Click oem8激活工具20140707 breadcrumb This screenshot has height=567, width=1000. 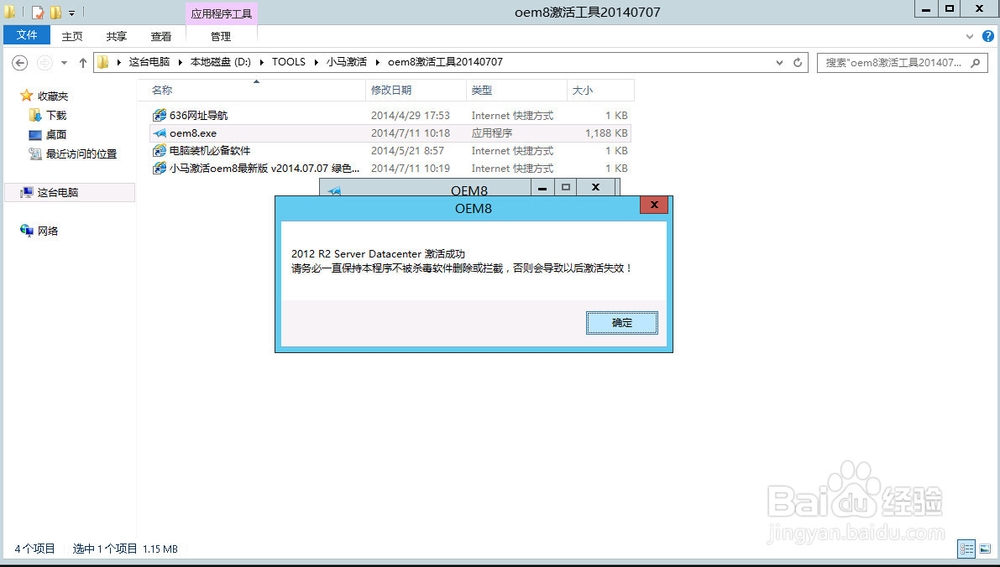pyautogui.click(x=445, y=62)
